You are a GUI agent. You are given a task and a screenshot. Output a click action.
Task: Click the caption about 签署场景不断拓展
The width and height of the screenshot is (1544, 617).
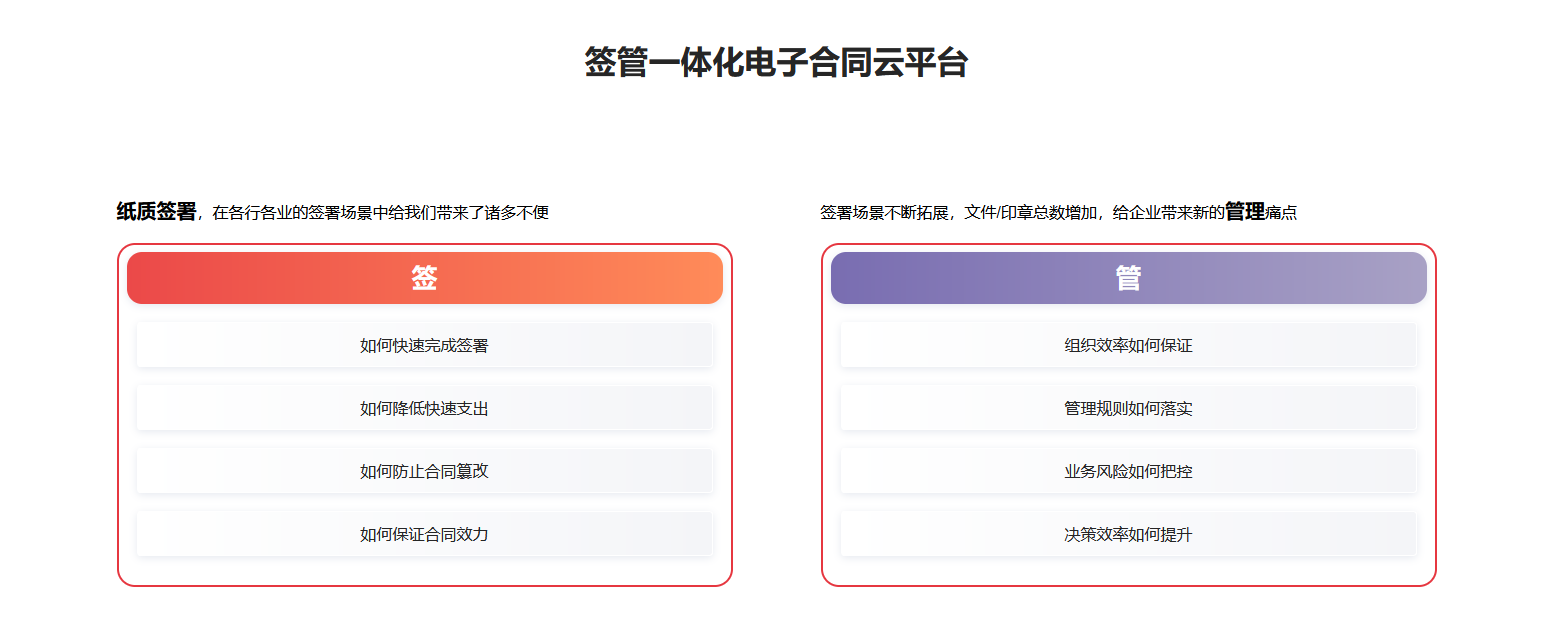pos(1059,212)
